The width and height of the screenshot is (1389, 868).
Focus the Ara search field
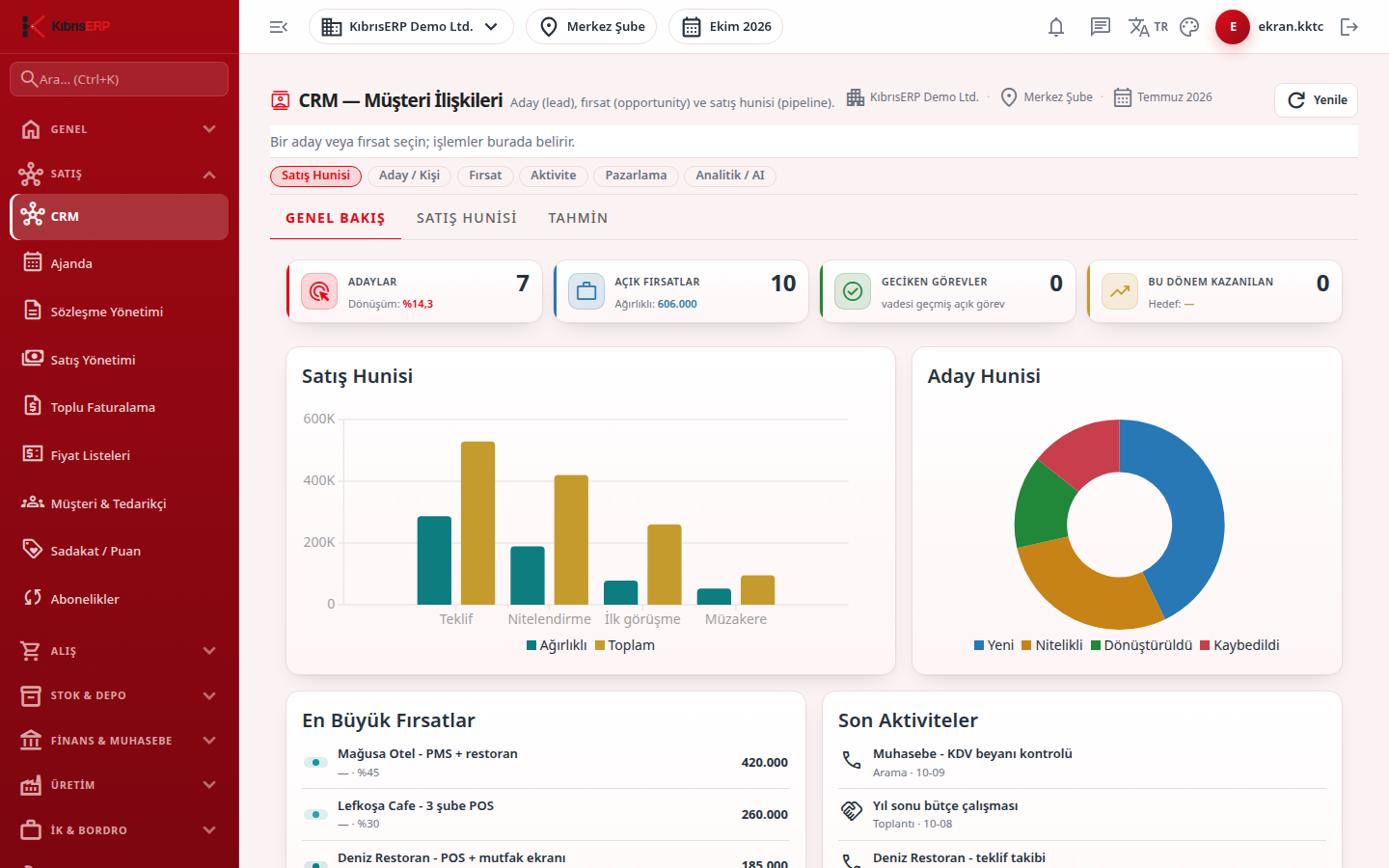120,79
